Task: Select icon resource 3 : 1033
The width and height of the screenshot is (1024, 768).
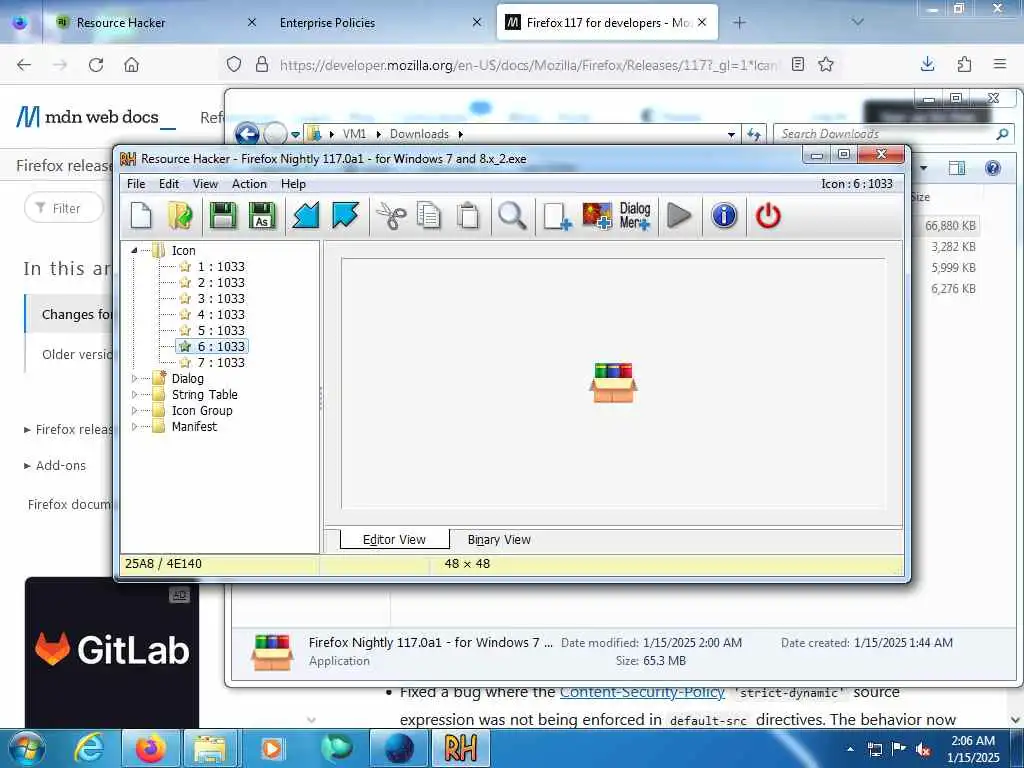Action: click(221, 298)
